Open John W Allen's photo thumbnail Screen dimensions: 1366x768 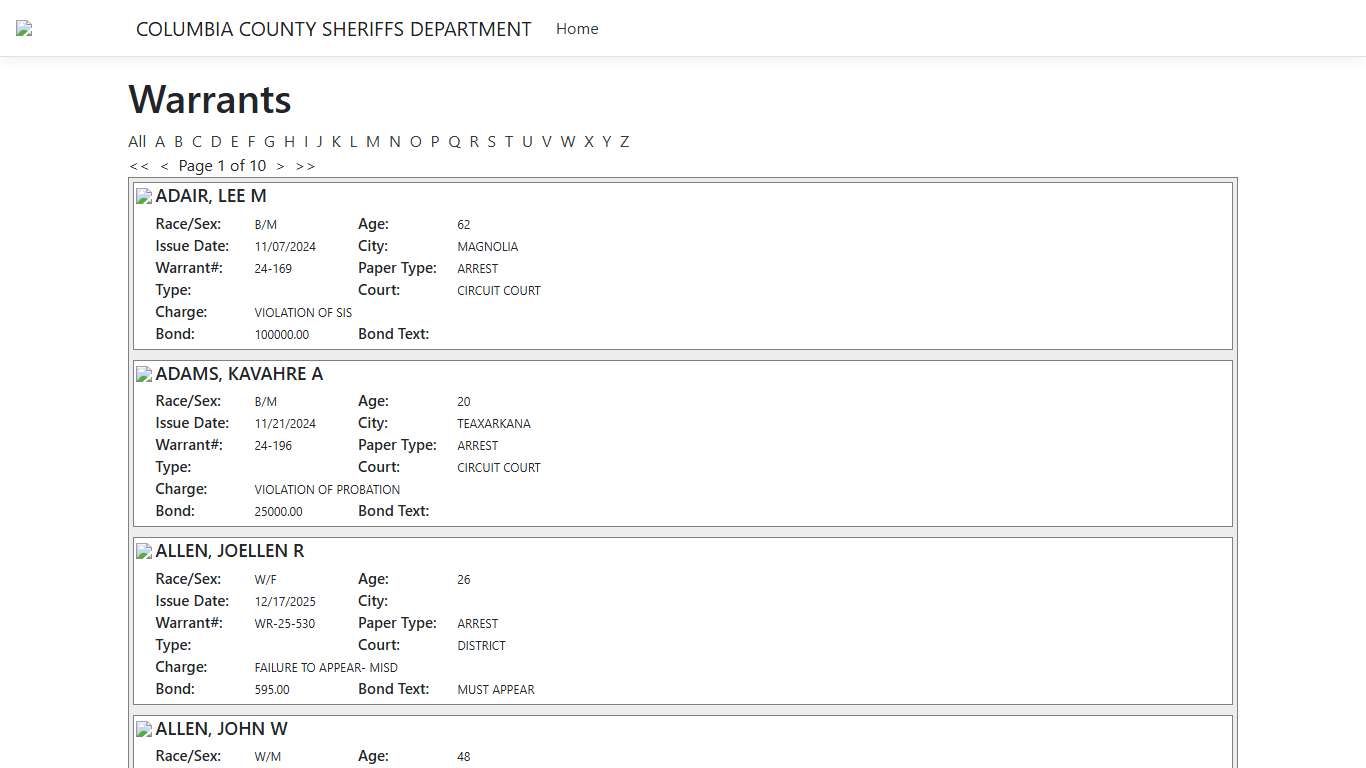point(144,730)
